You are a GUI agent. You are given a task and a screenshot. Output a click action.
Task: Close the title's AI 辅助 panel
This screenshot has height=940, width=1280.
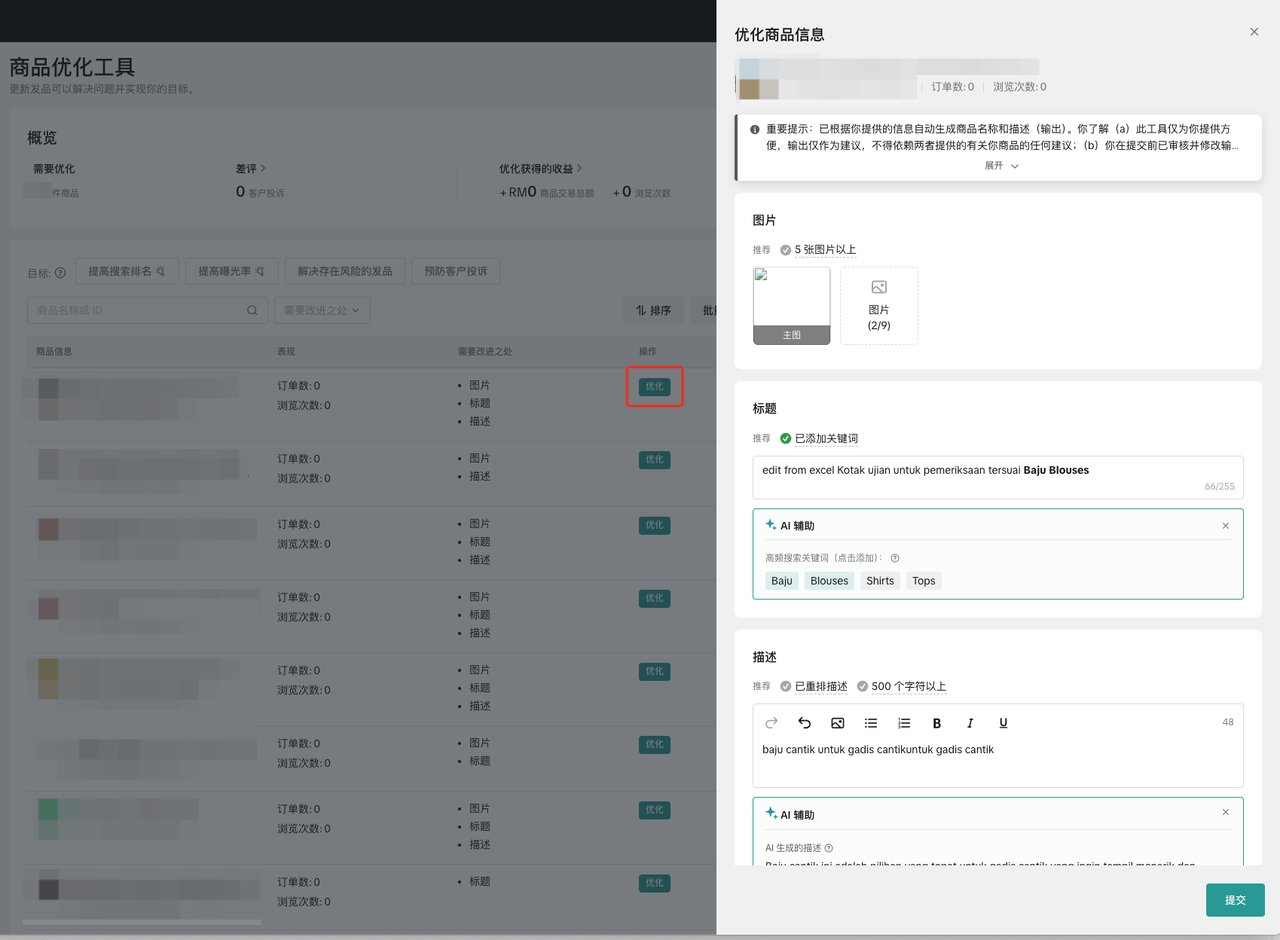pos(1226,526)
